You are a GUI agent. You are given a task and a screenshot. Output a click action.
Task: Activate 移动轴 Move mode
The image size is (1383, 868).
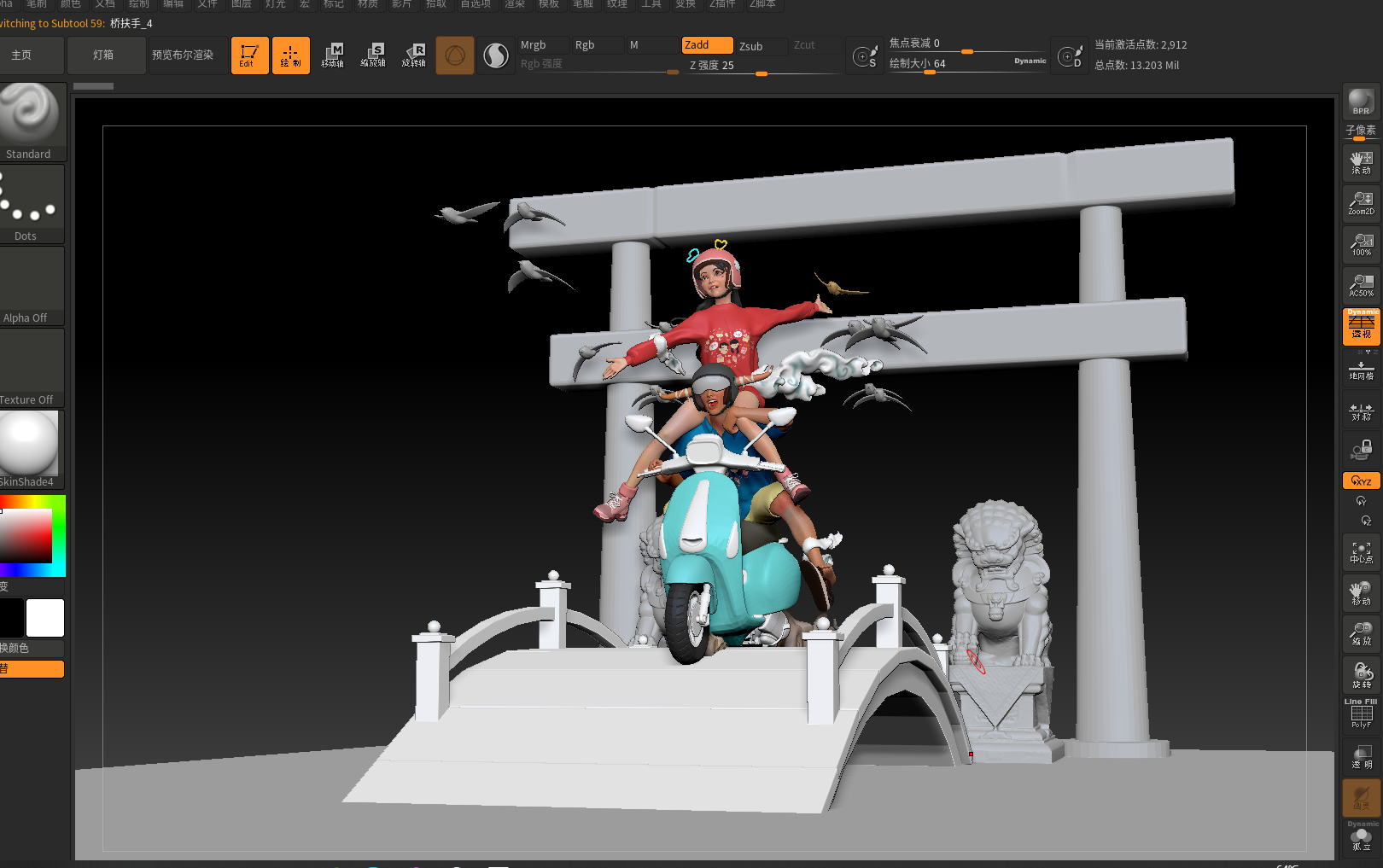click(332, 55)
